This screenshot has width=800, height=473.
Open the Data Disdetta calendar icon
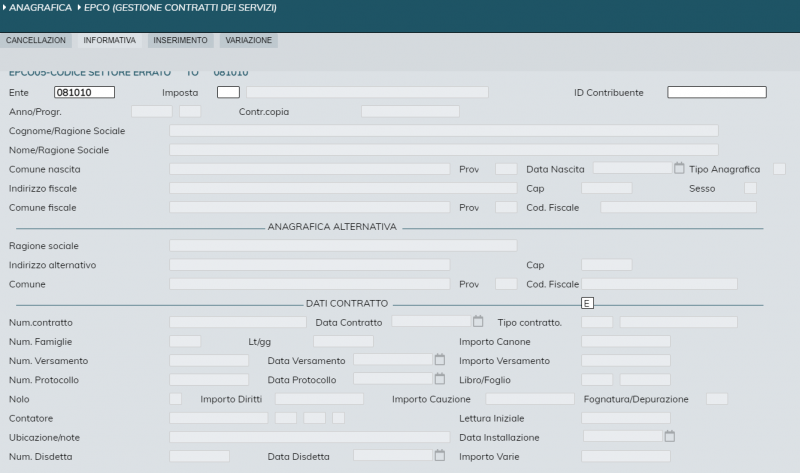pos(439,455)
